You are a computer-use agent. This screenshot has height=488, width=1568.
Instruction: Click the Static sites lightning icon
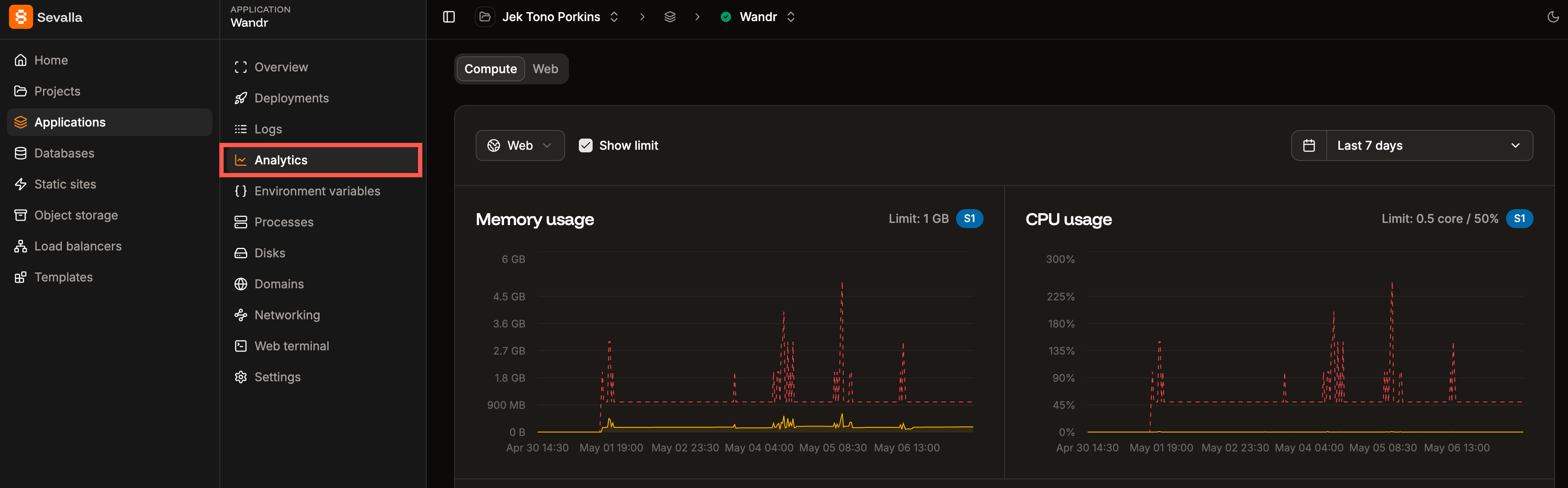pyautogui.click(x=21, y=185)
